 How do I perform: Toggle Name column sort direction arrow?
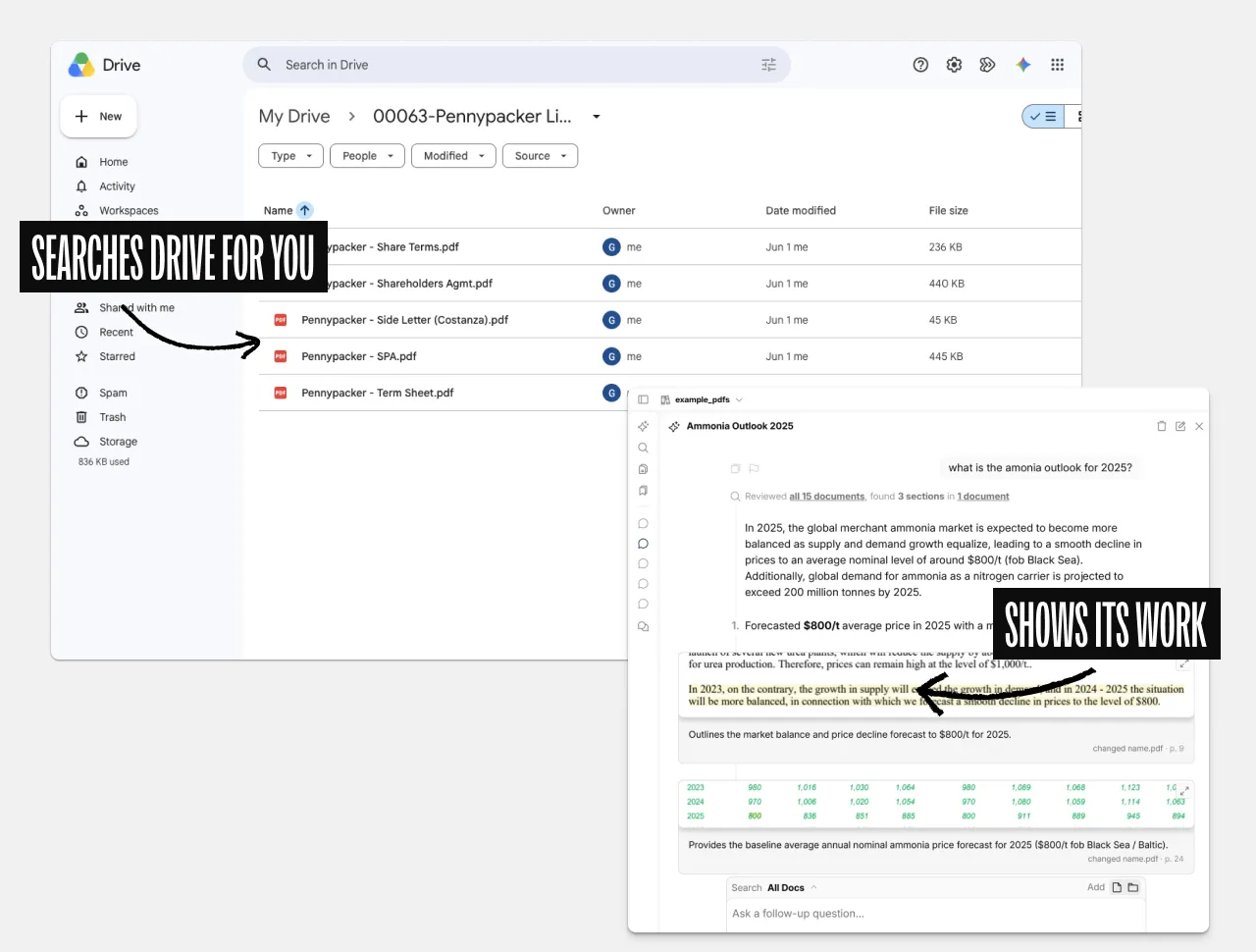tap(305, 210)
